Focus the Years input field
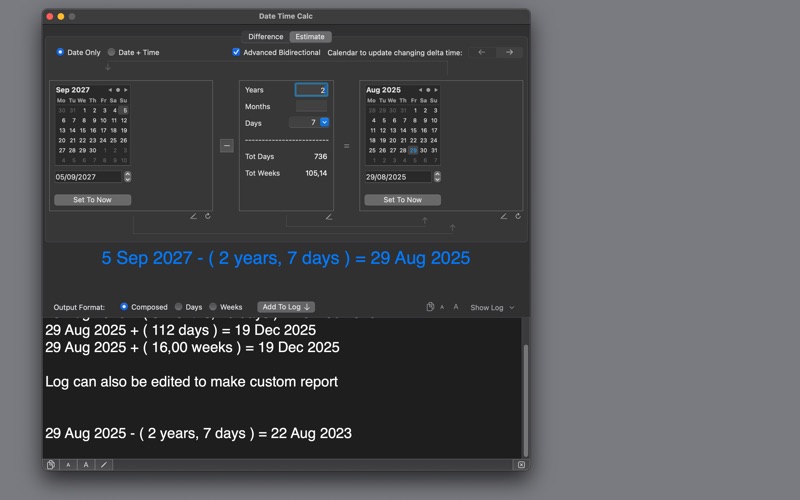The width and height of the screenshot is (800, 500). [x=311, y=90]
